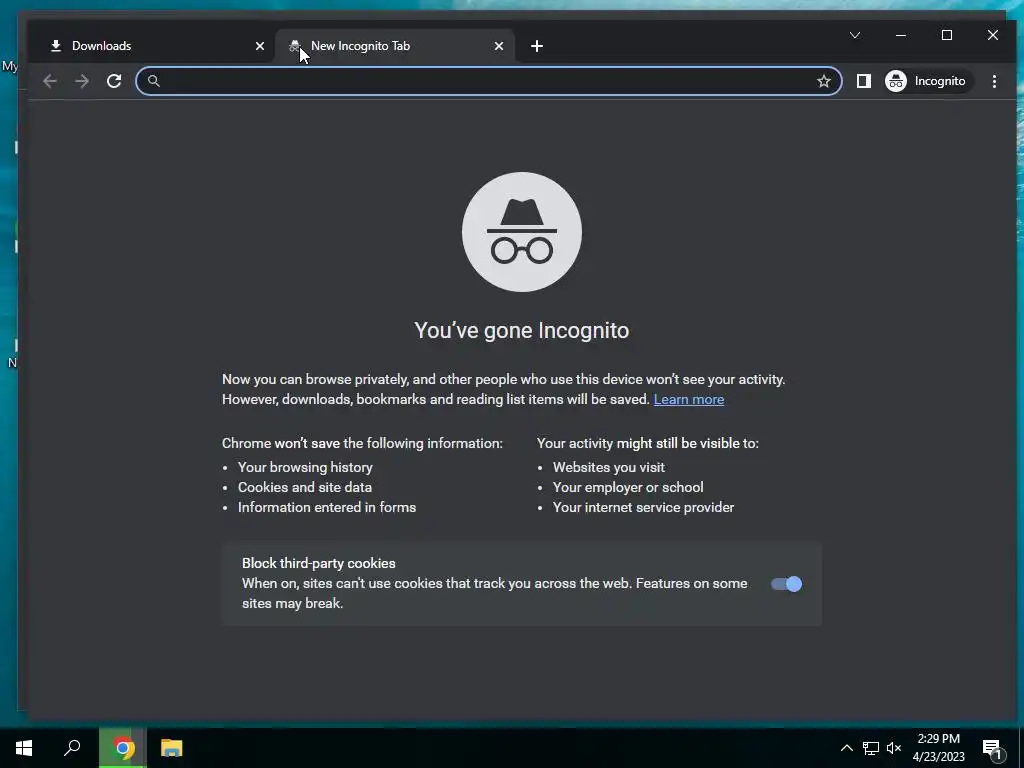Click 'Websites you visit' list item
The image size is (1024, 768).
click(609, 467)
